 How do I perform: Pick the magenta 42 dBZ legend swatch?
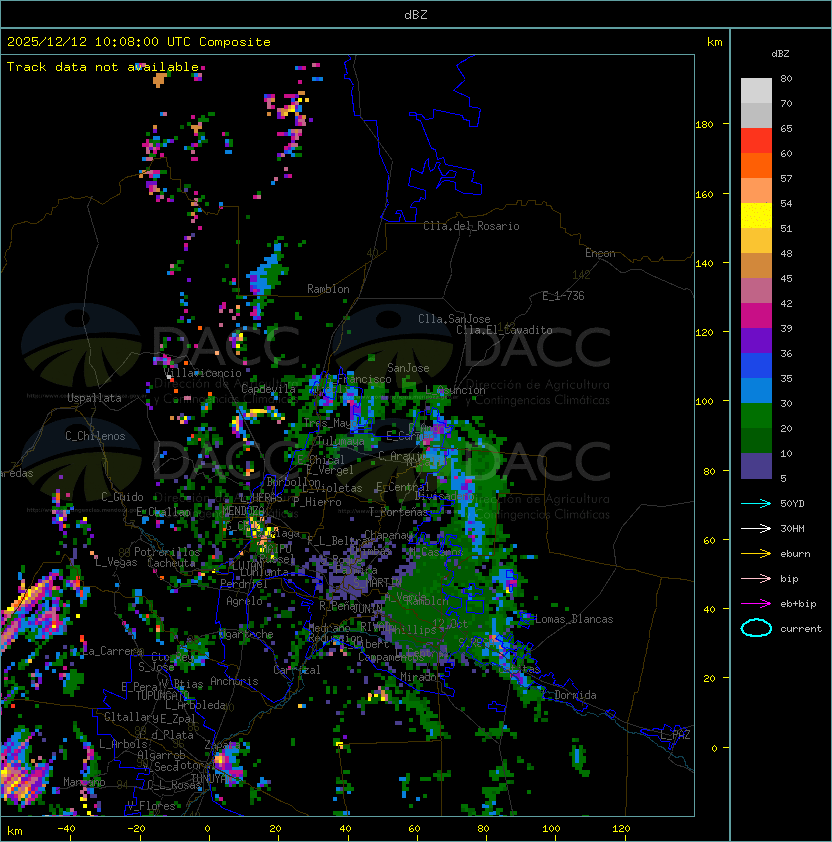coord(756,316)
